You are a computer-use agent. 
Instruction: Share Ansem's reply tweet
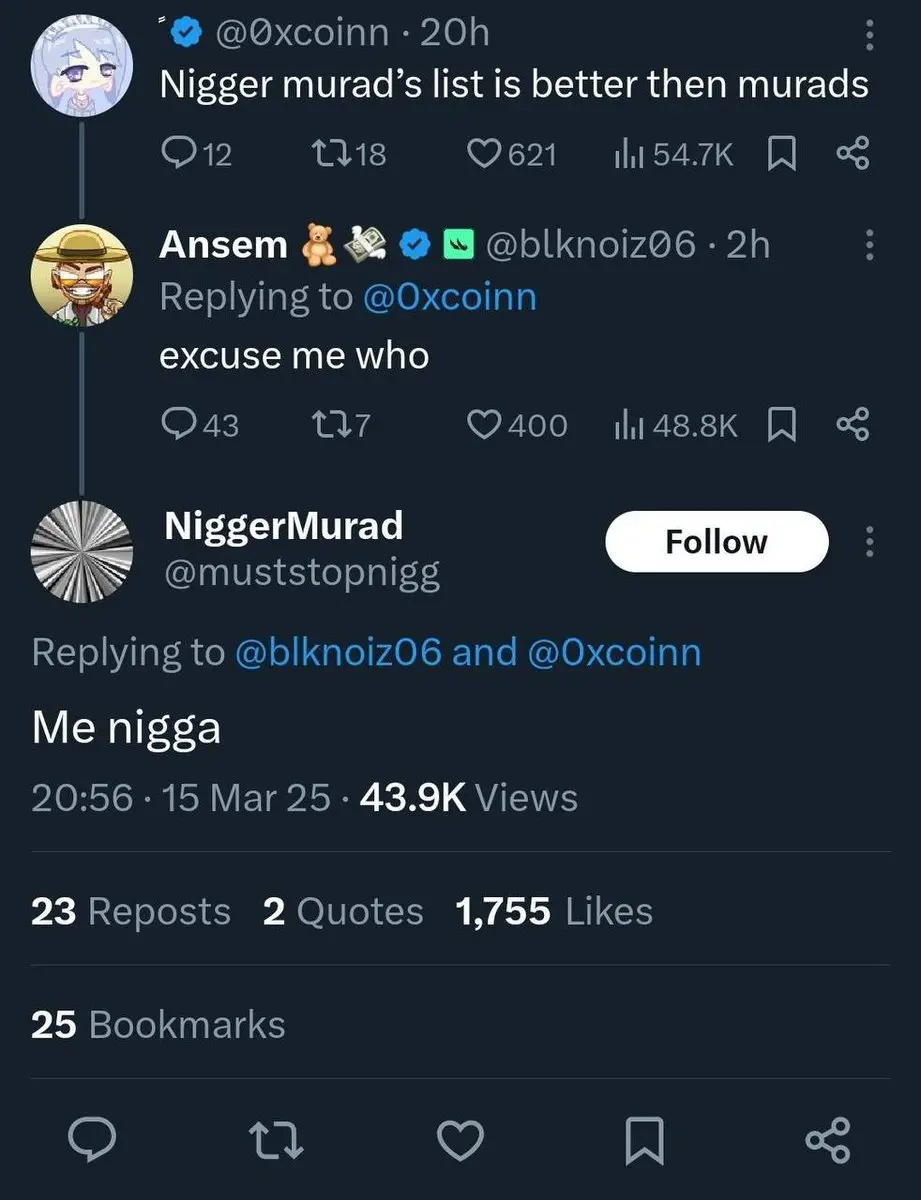pos(852,425)
